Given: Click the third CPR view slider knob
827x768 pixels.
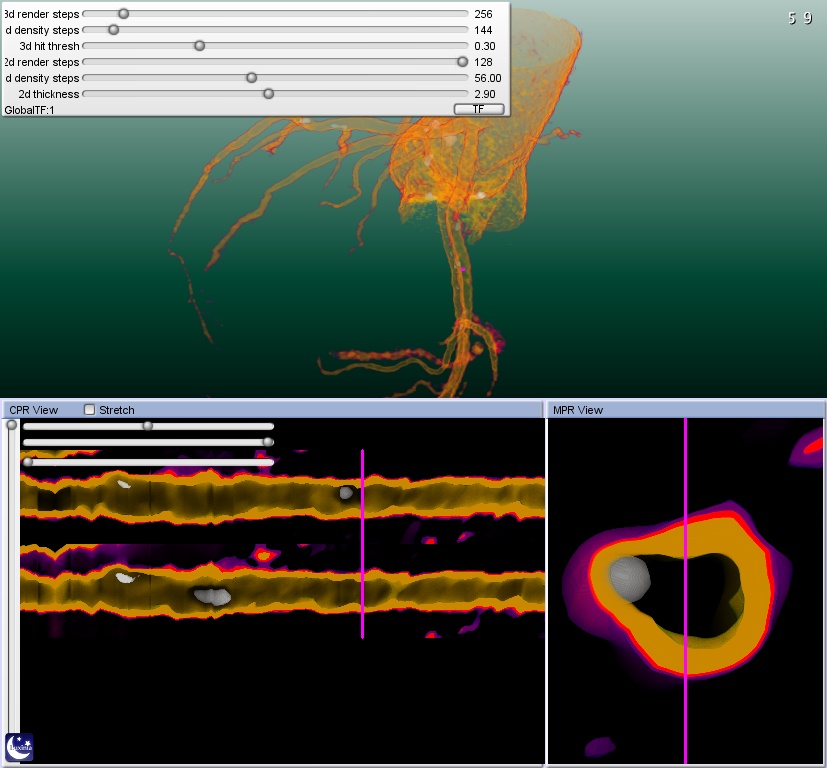Looking at the screenshot, I should (x=28, y=462).
